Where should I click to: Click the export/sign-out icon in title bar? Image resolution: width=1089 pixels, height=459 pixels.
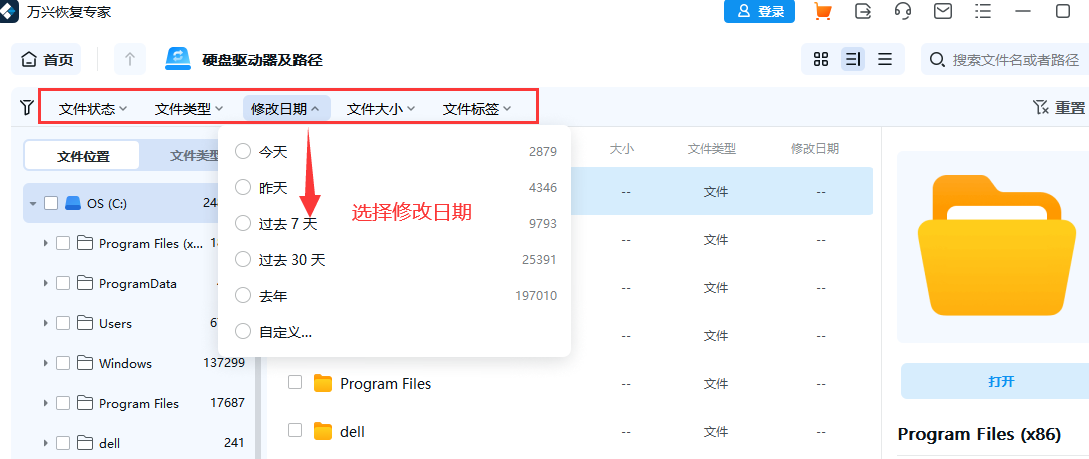pos(863,11)
